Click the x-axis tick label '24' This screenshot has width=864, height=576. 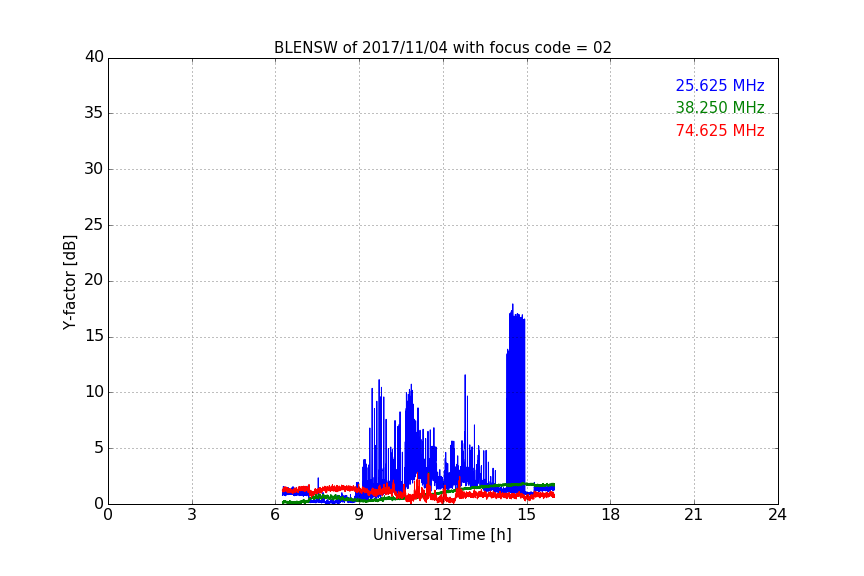click(777, 515)
